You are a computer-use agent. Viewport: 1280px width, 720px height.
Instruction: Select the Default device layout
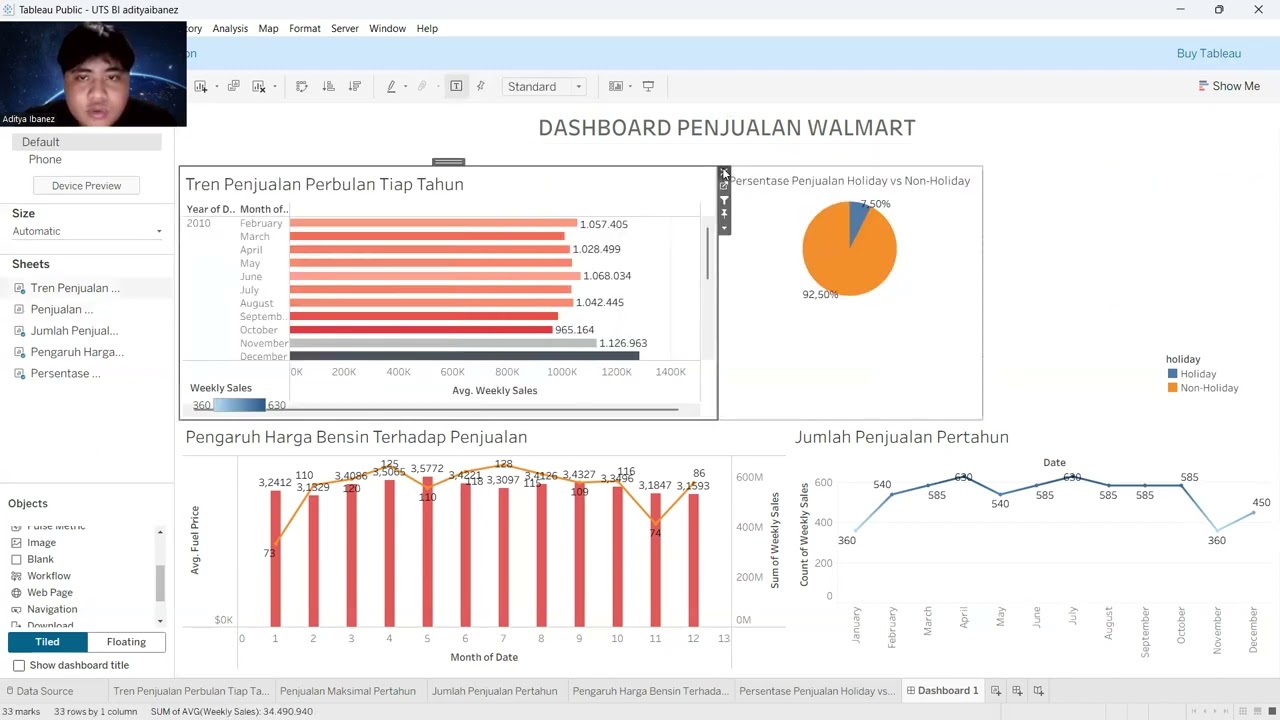coord(87,142)
